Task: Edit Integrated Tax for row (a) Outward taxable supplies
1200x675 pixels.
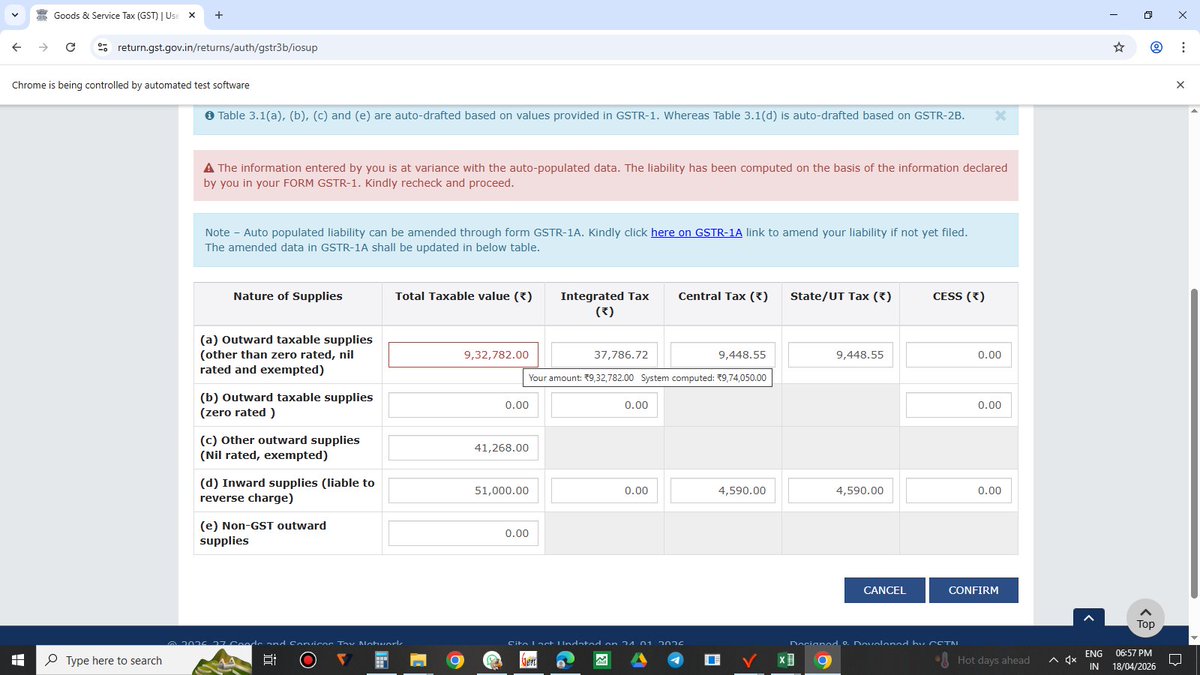Action: [x=604, y=355]
